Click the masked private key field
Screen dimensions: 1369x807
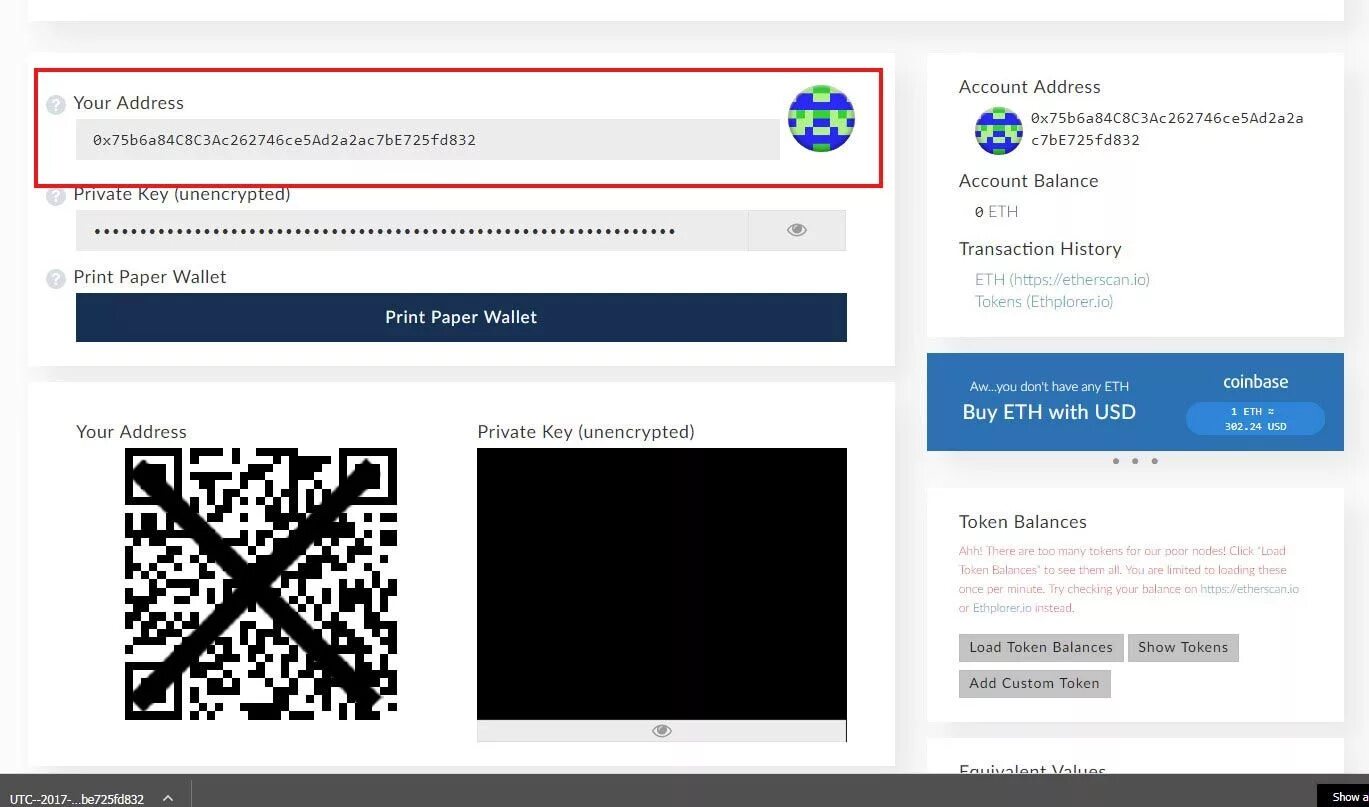coord(412,230)
